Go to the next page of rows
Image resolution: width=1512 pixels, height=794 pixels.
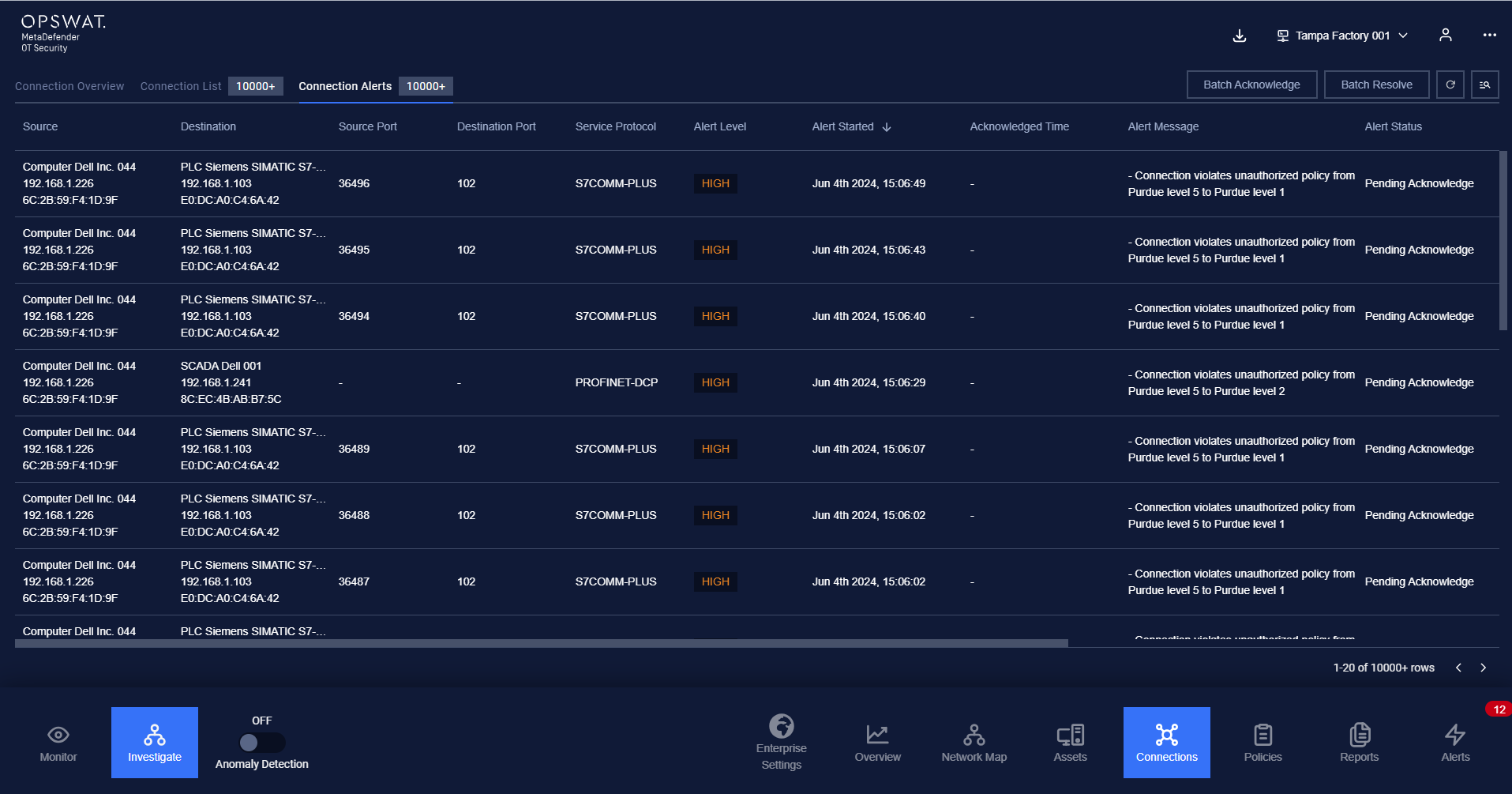pos(1484,668)
